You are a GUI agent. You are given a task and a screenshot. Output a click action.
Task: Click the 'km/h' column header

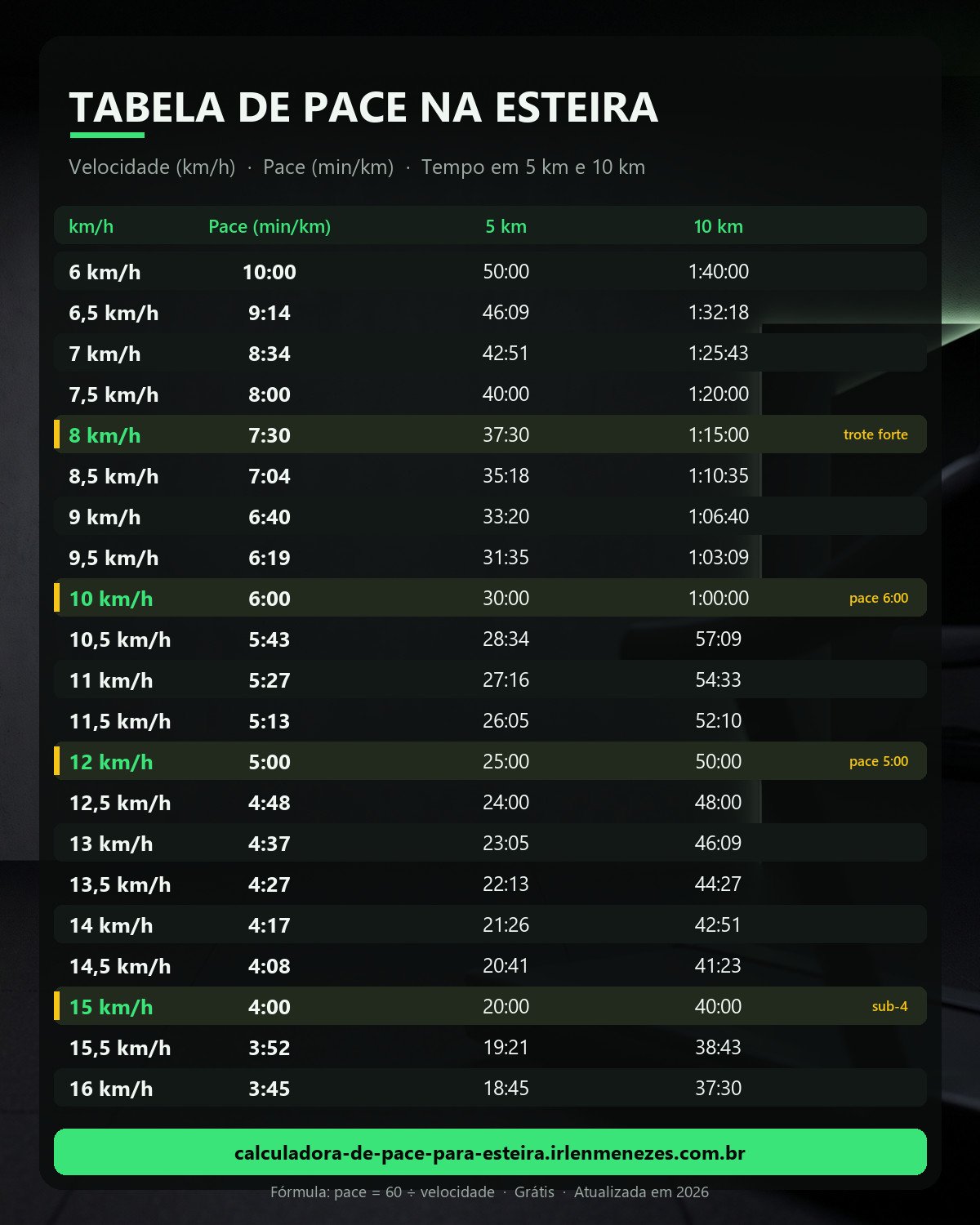point(91,226)
